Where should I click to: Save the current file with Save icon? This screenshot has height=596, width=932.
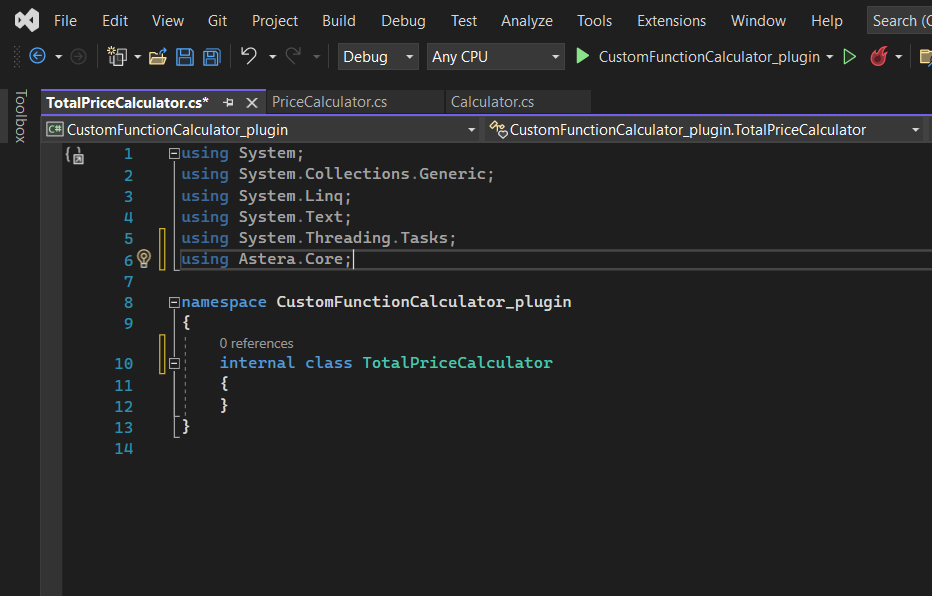coord(185,57)
